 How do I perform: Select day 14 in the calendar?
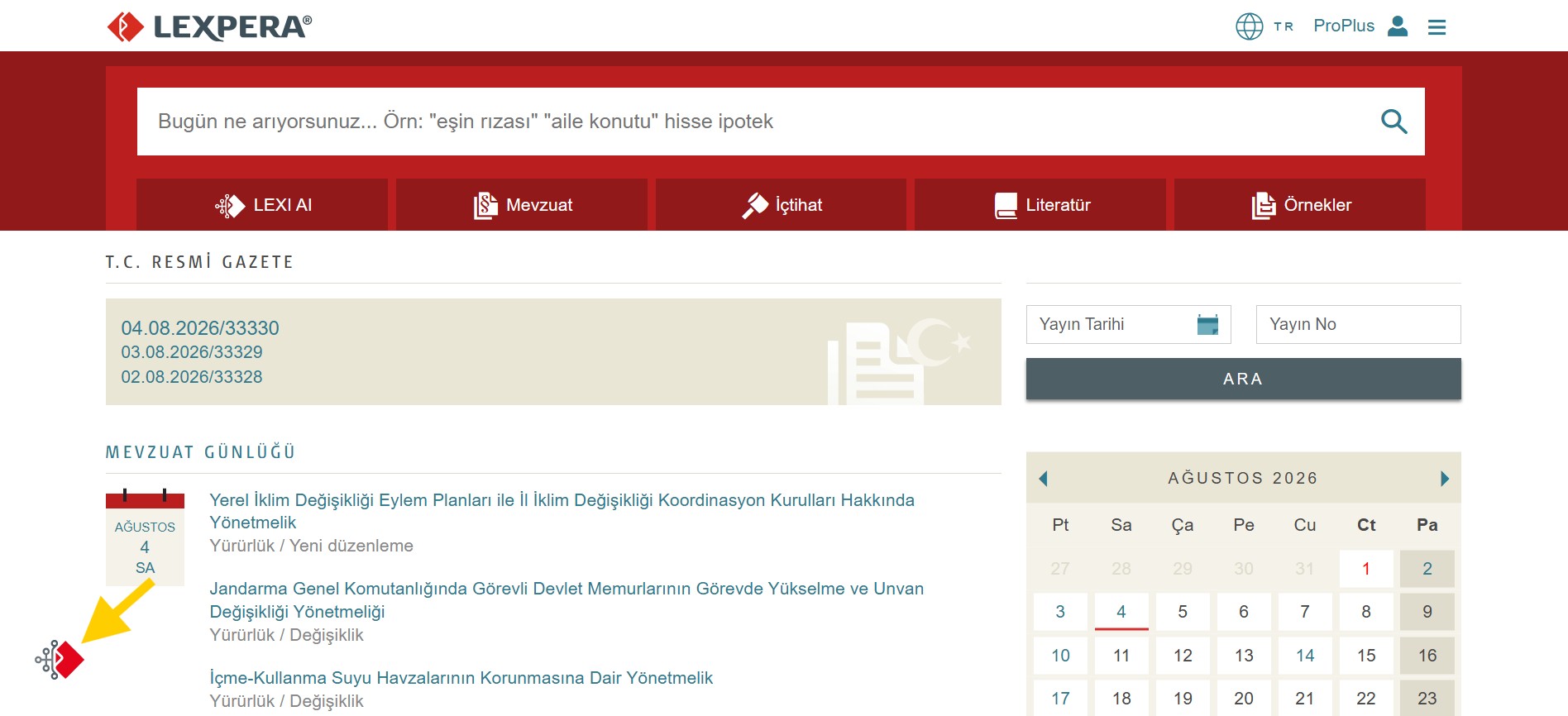click(1305, 656)
